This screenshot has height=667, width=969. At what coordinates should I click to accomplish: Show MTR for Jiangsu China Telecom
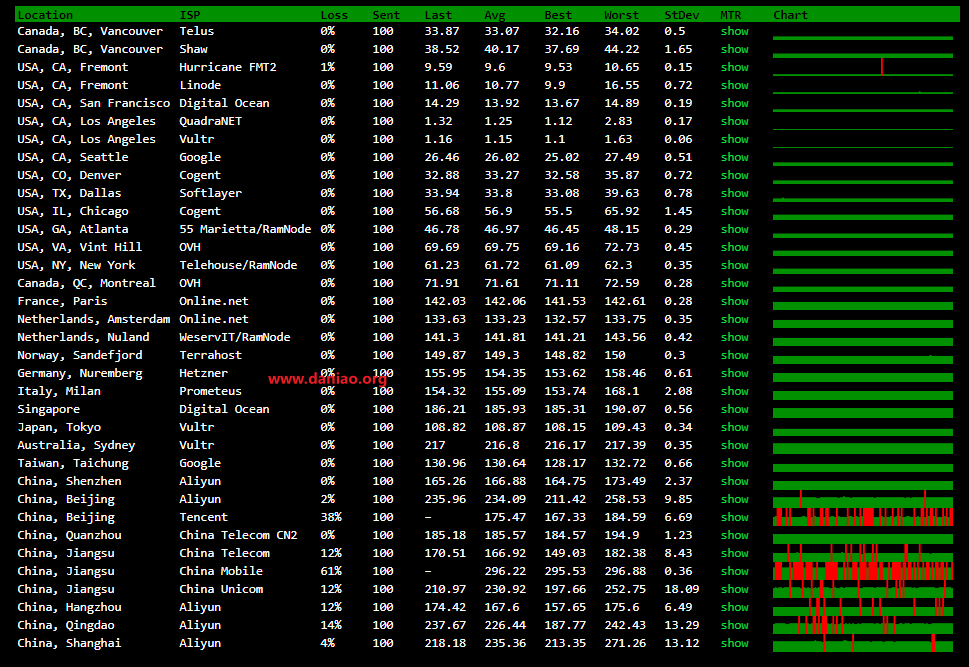[x=734, y=553]
